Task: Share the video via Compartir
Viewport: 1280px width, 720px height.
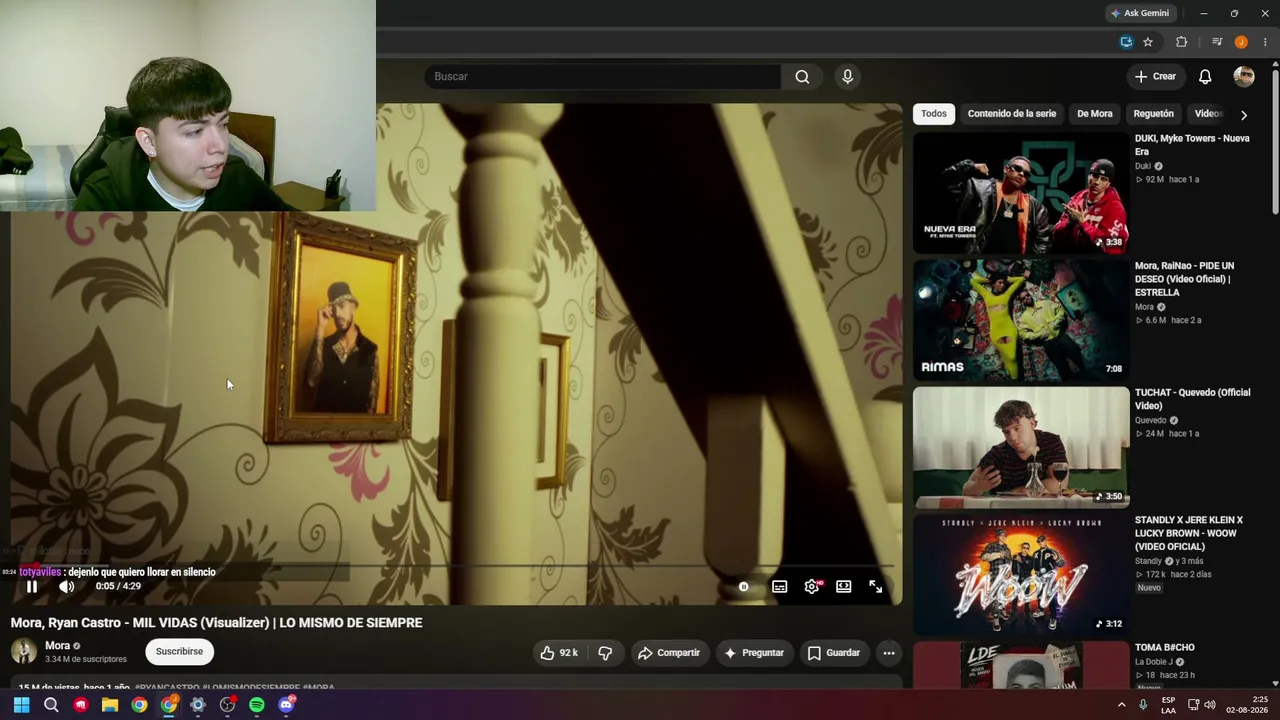Action: 669,653
